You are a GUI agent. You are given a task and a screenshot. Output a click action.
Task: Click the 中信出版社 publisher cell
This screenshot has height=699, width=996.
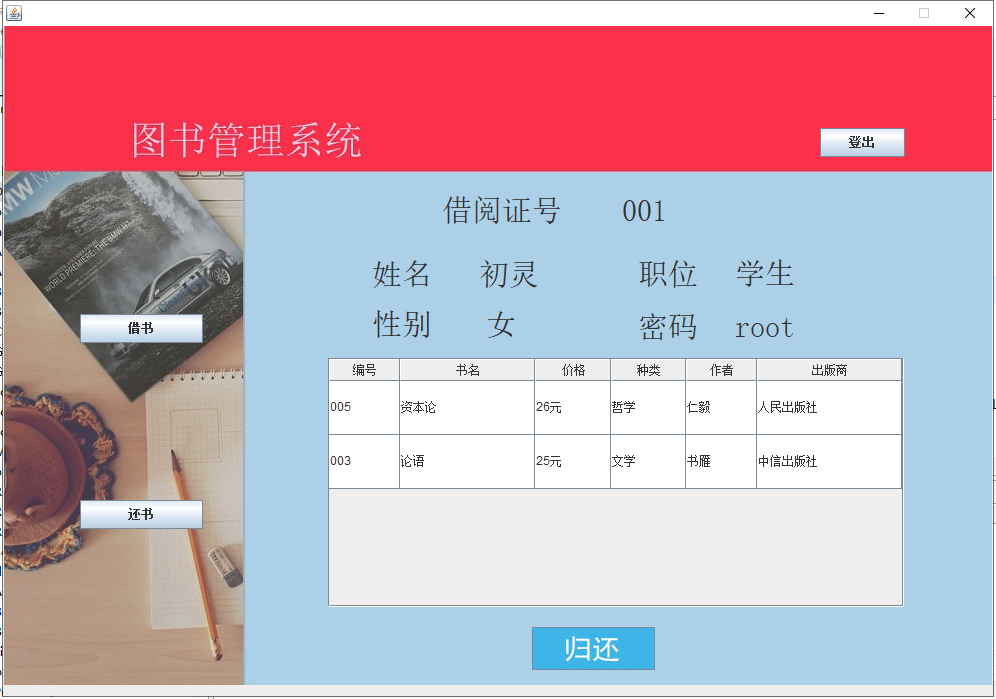coord(829,461)
